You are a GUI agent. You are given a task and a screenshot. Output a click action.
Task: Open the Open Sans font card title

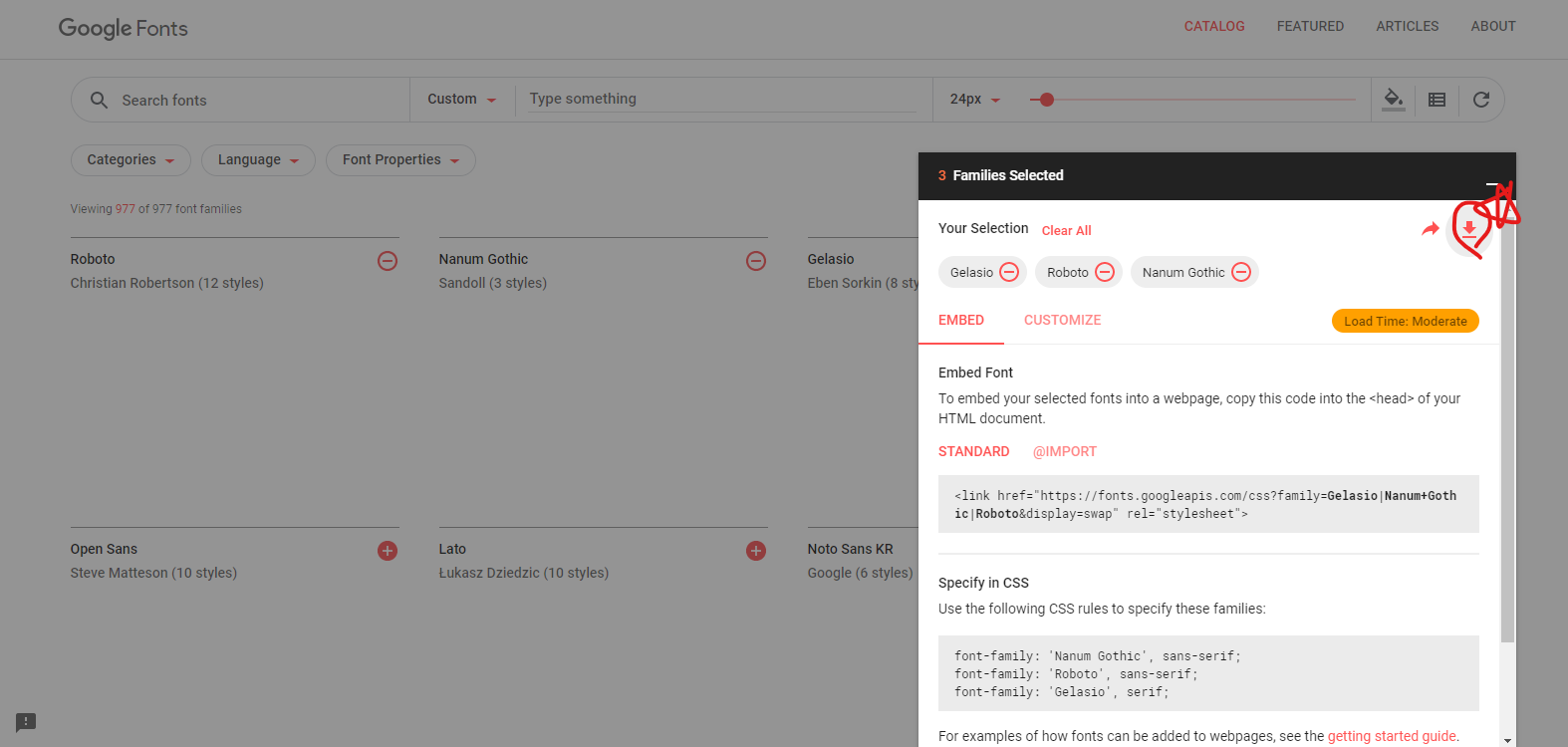(104, 549)
